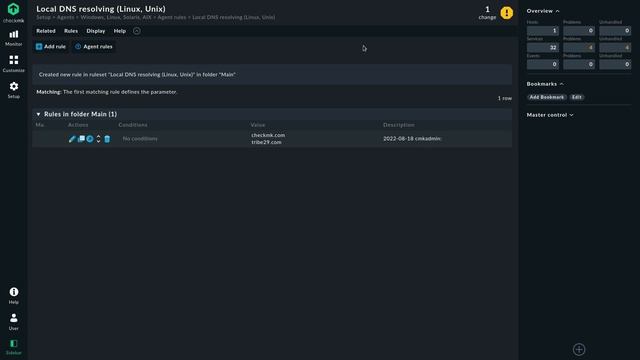The image size is (640, 360).
Task: Click the Description column header
Action: tap(399, 125)
